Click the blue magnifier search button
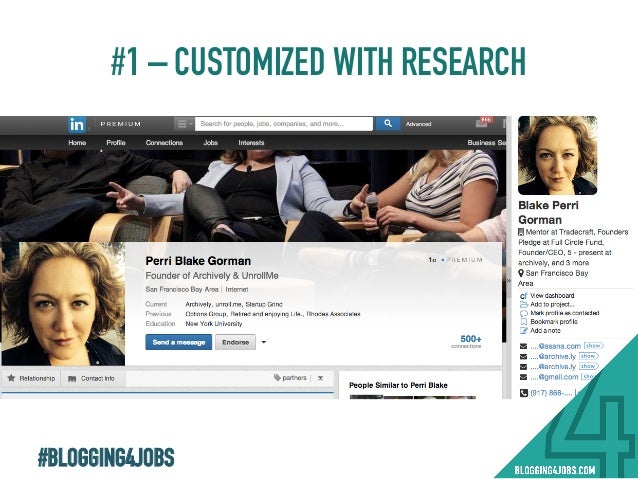The image size is (638, 479). click(x=388, y=124)
